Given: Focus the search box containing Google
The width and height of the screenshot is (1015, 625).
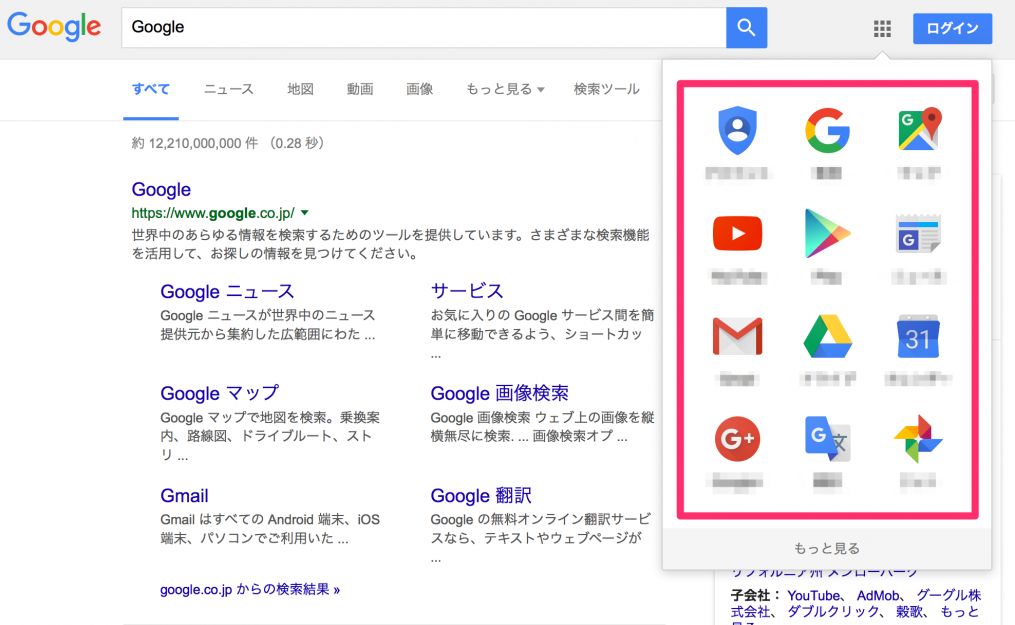Looking at the screenshot, I should tap(423, 28).
